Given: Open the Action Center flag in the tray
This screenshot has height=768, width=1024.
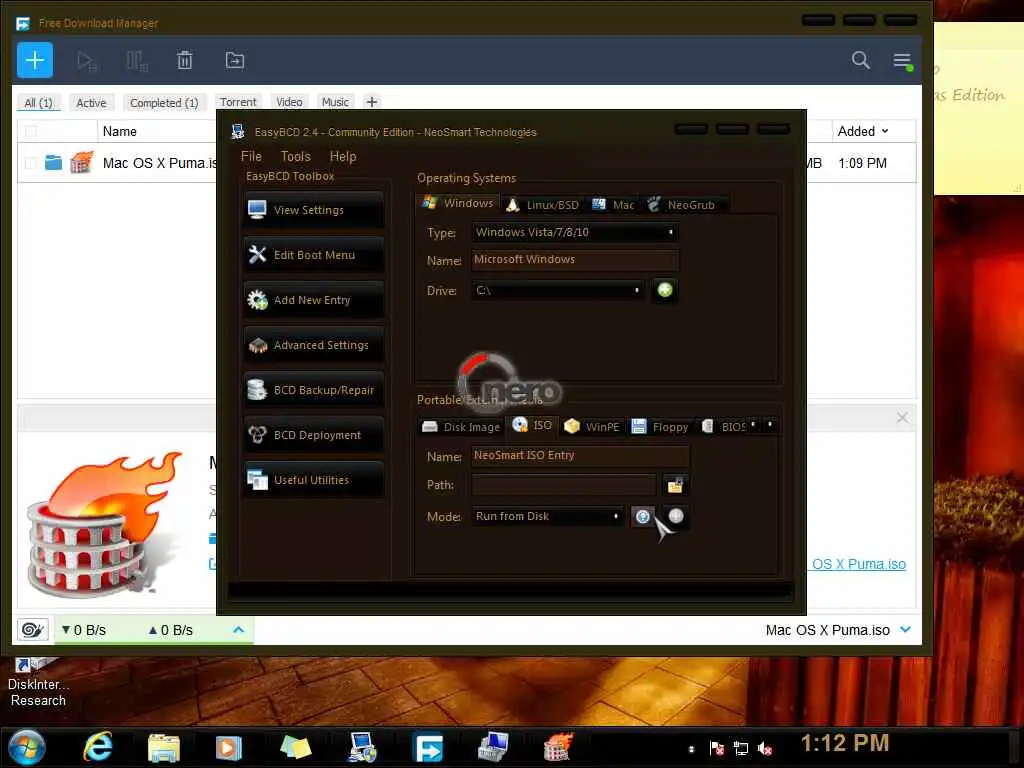Looking at the screenshot, I should coord(716,748).
